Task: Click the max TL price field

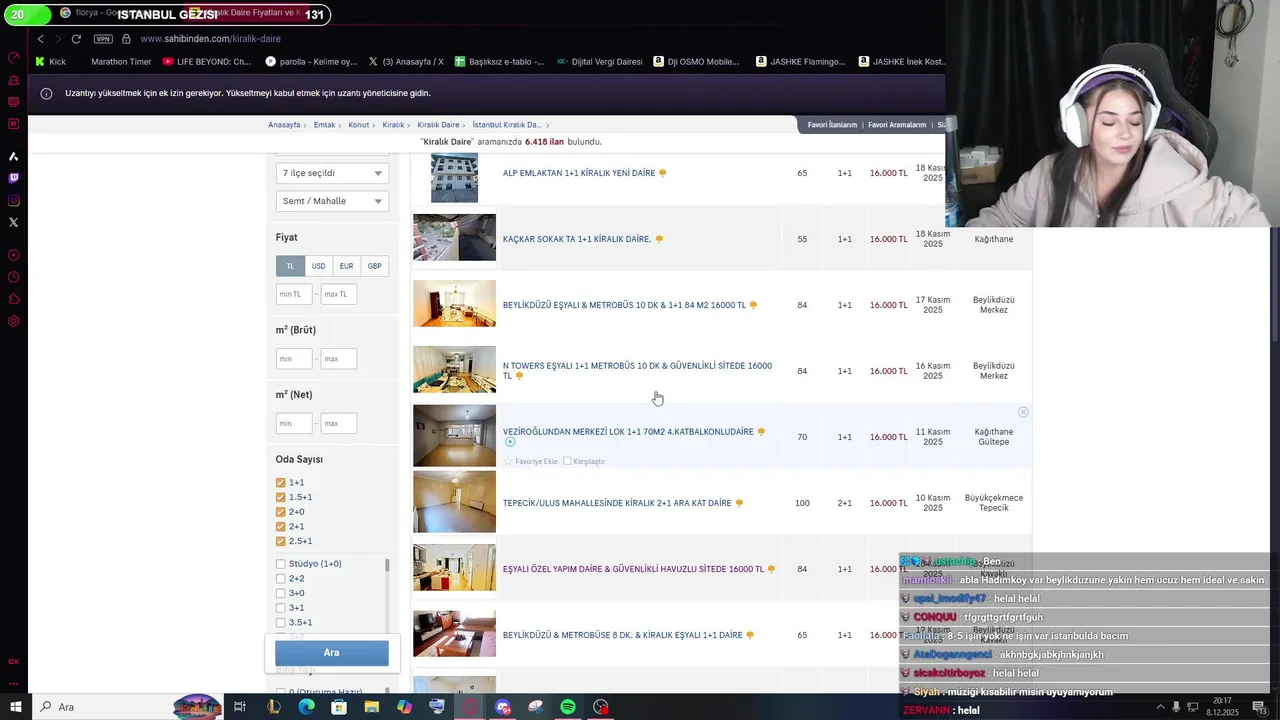Action: coord(338,294)
